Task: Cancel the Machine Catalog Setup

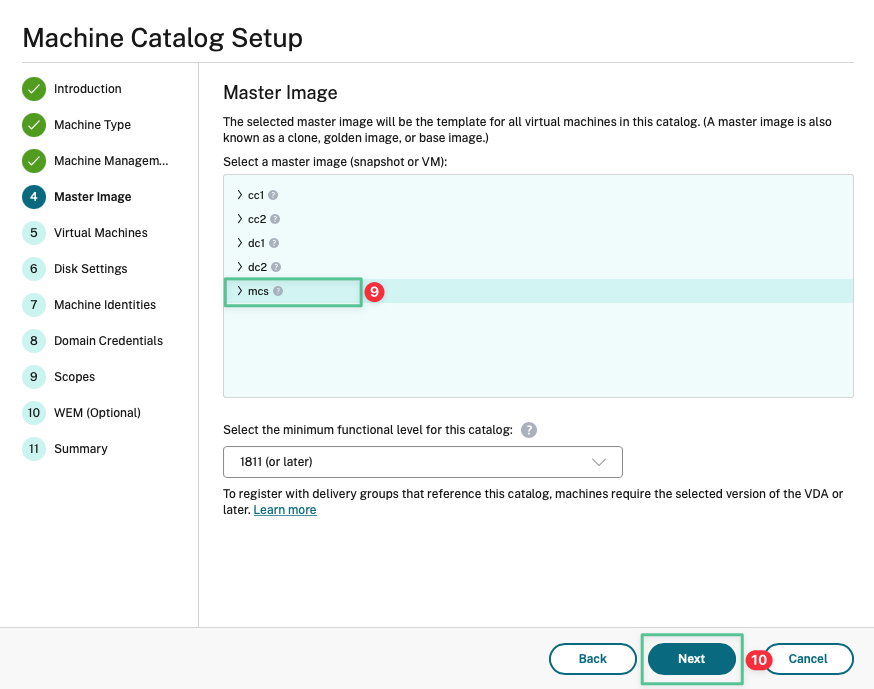Action: tap(808, 659)
